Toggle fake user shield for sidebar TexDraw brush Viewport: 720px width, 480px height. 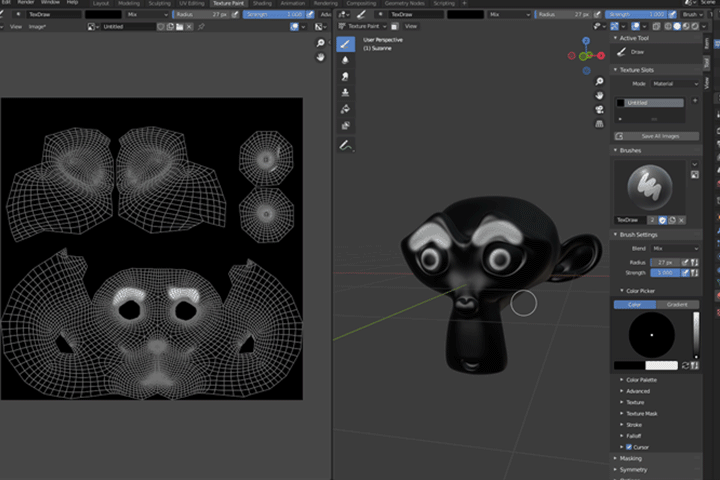[663, 220]
